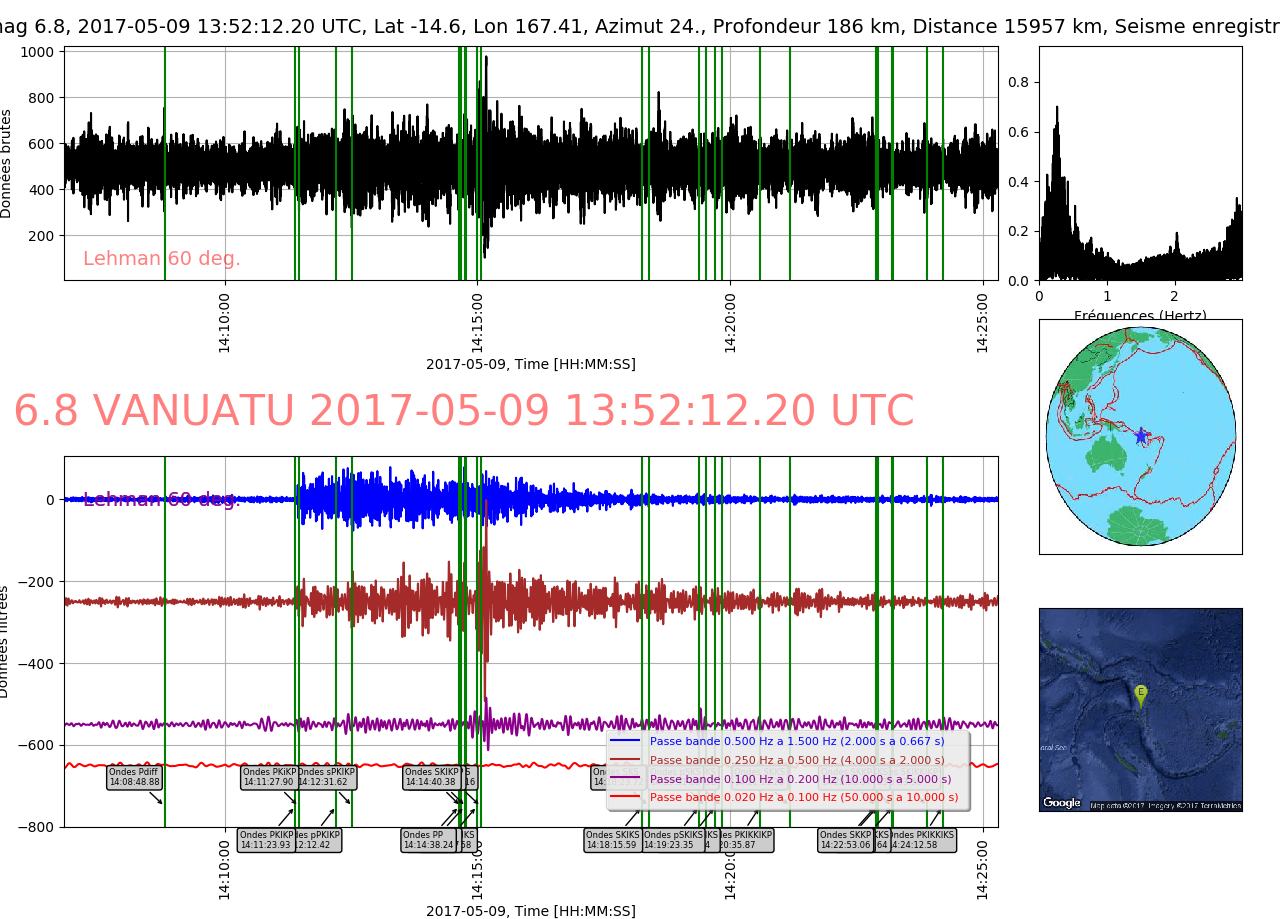The image size is (1280, 919).
Task: Click the blue epicenter star on globe
Action: (x=1140, y=436)
